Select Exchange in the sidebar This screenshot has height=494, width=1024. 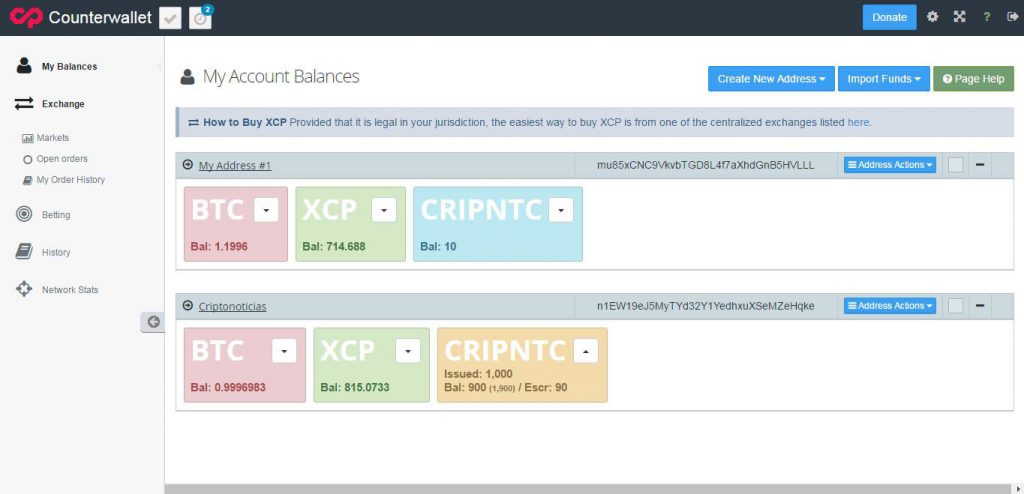coord(63,104)
